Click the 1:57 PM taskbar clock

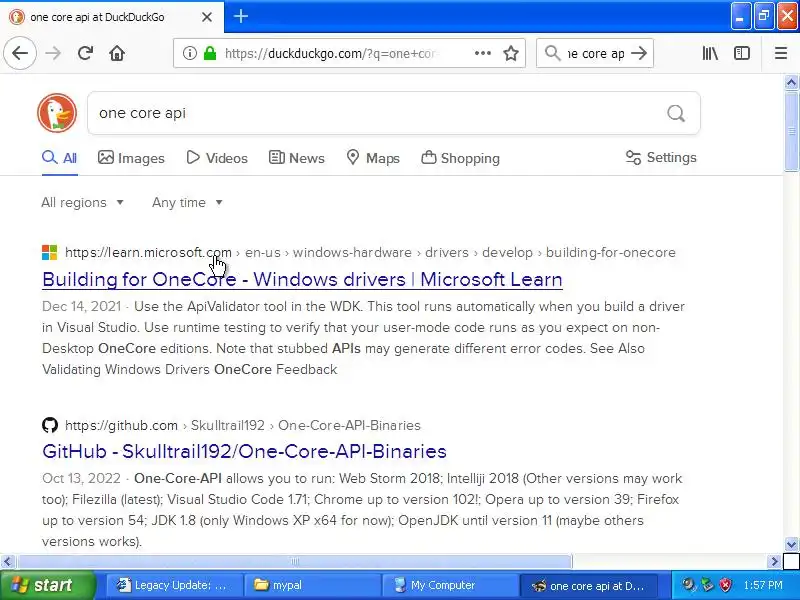(x=763, y=585)
